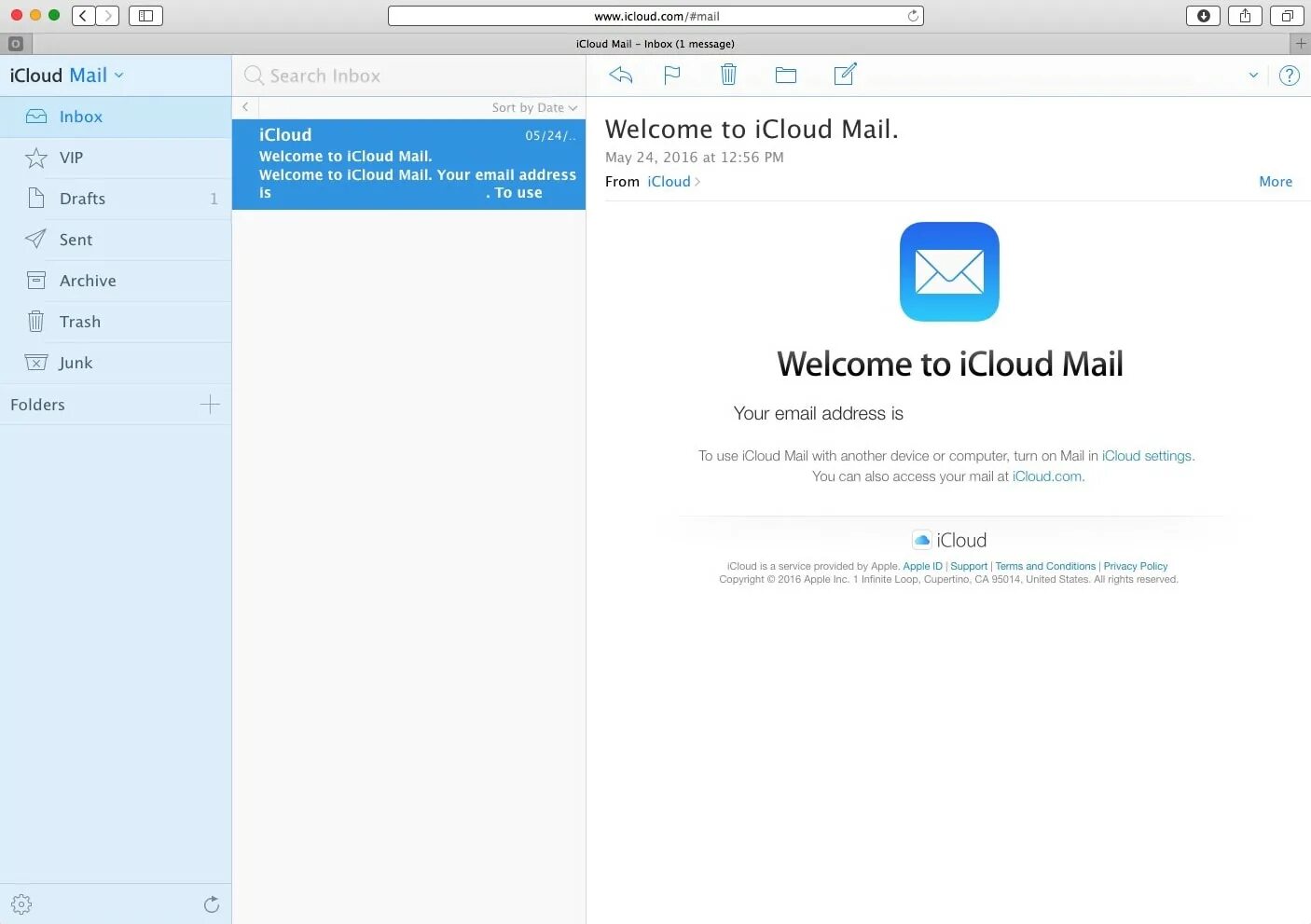Click the Reply arrow icon

point(621,76)
